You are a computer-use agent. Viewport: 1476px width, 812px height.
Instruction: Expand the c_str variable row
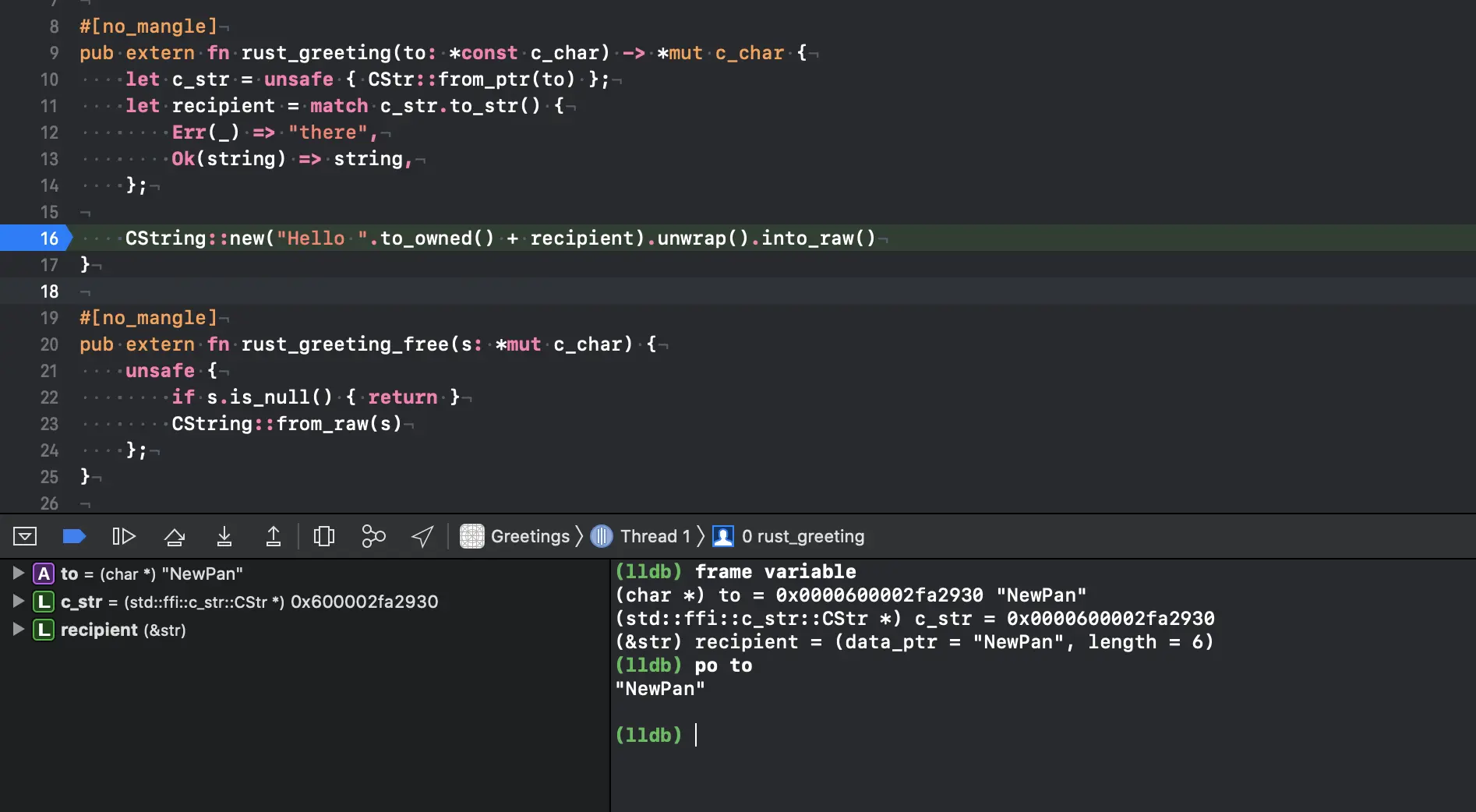coord(18,602)
